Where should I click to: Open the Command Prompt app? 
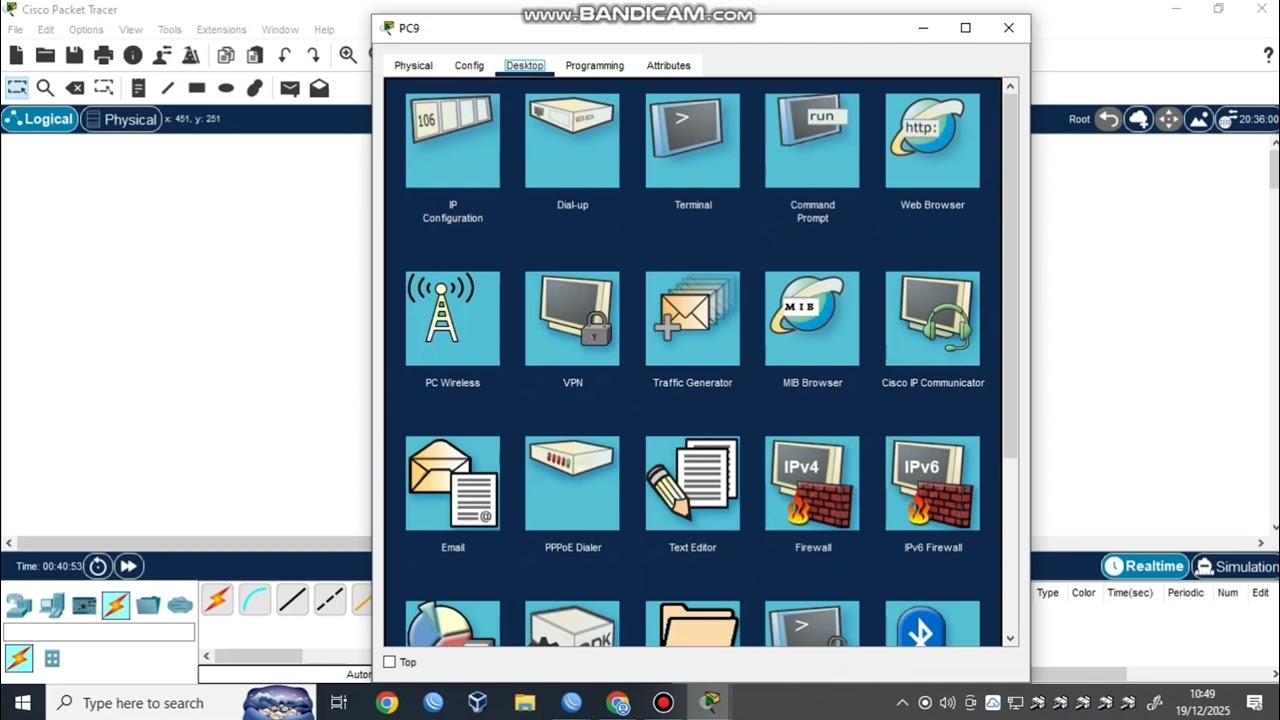812,141
